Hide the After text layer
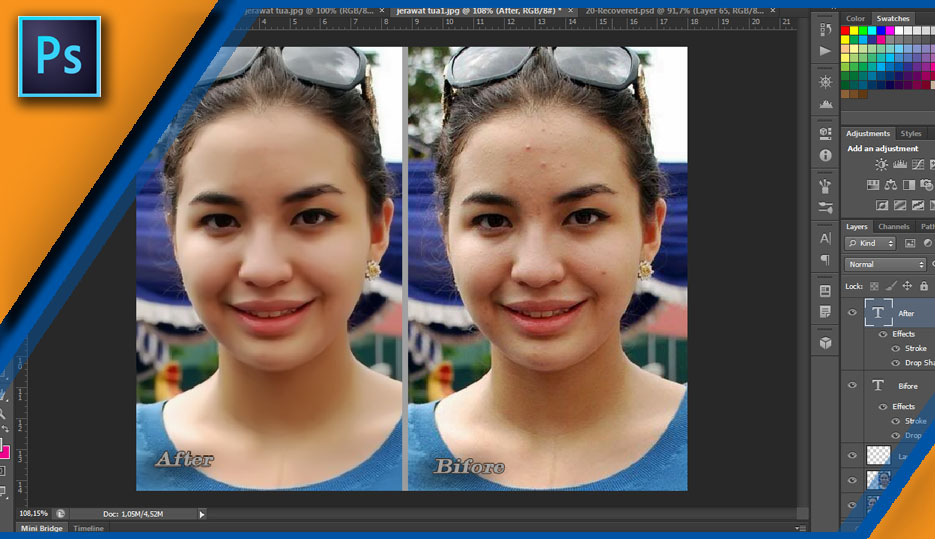935x539 pixels. (x=852, y=312)
